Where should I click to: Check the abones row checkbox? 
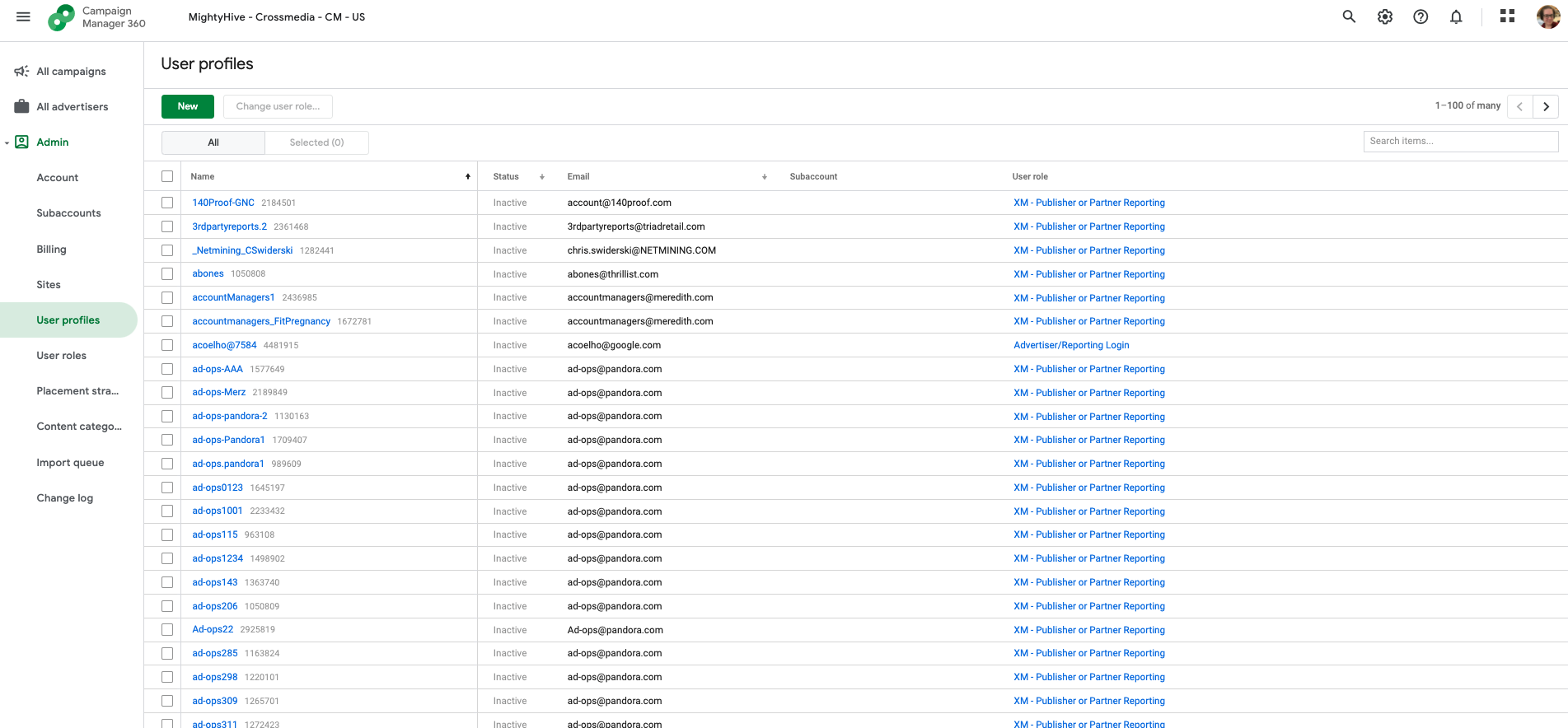point(167,273)
